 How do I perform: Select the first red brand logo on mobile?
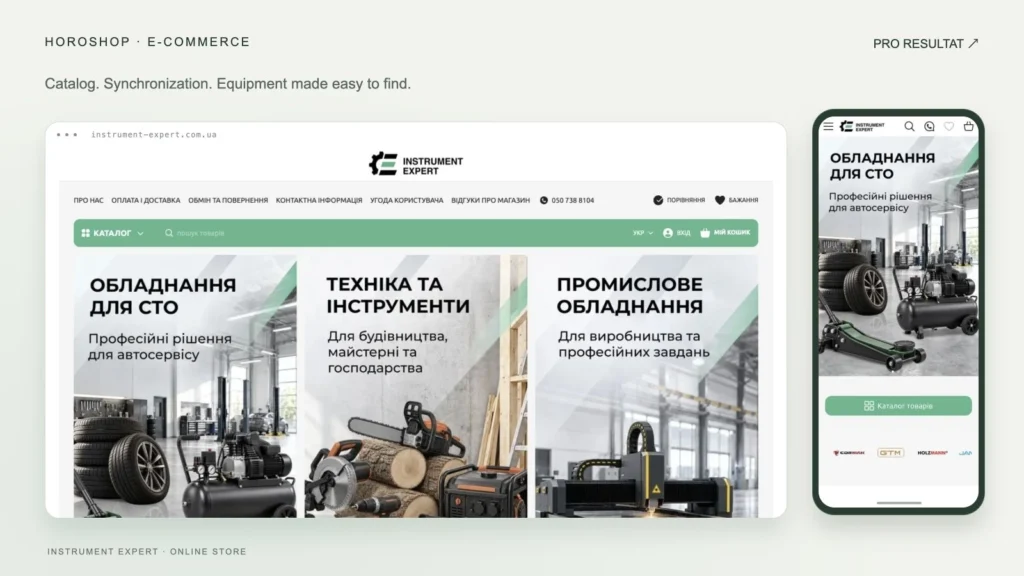pos(848,453)
